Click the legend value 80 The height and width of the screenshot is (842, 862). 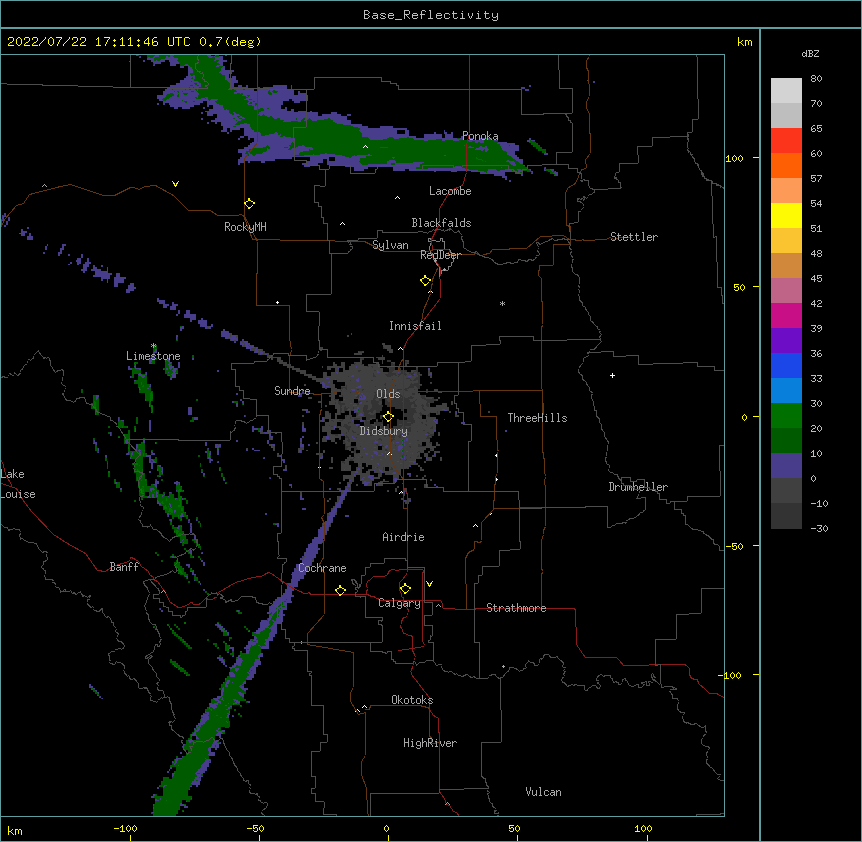click(x=816, y=78)
